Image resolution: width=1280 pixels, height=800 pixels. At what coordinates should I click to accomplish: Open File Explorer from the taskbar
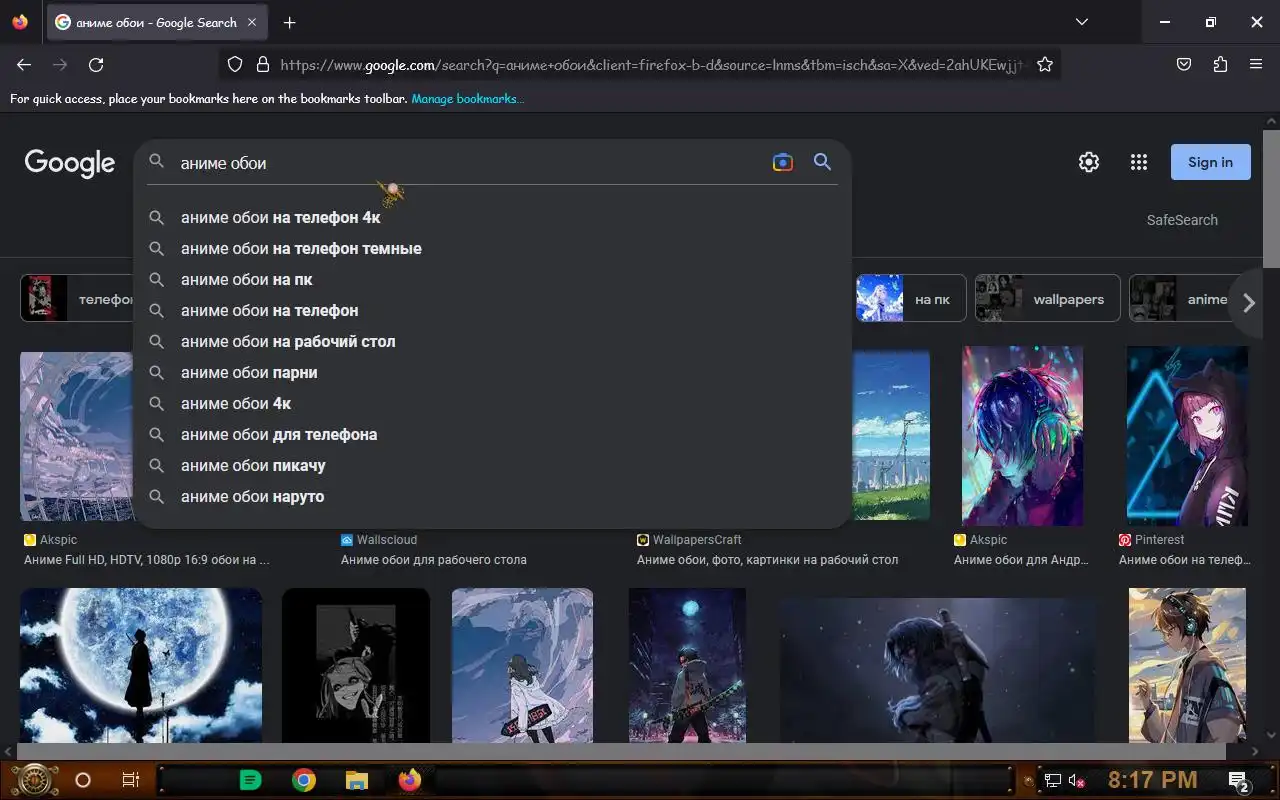tap(357, 780)
